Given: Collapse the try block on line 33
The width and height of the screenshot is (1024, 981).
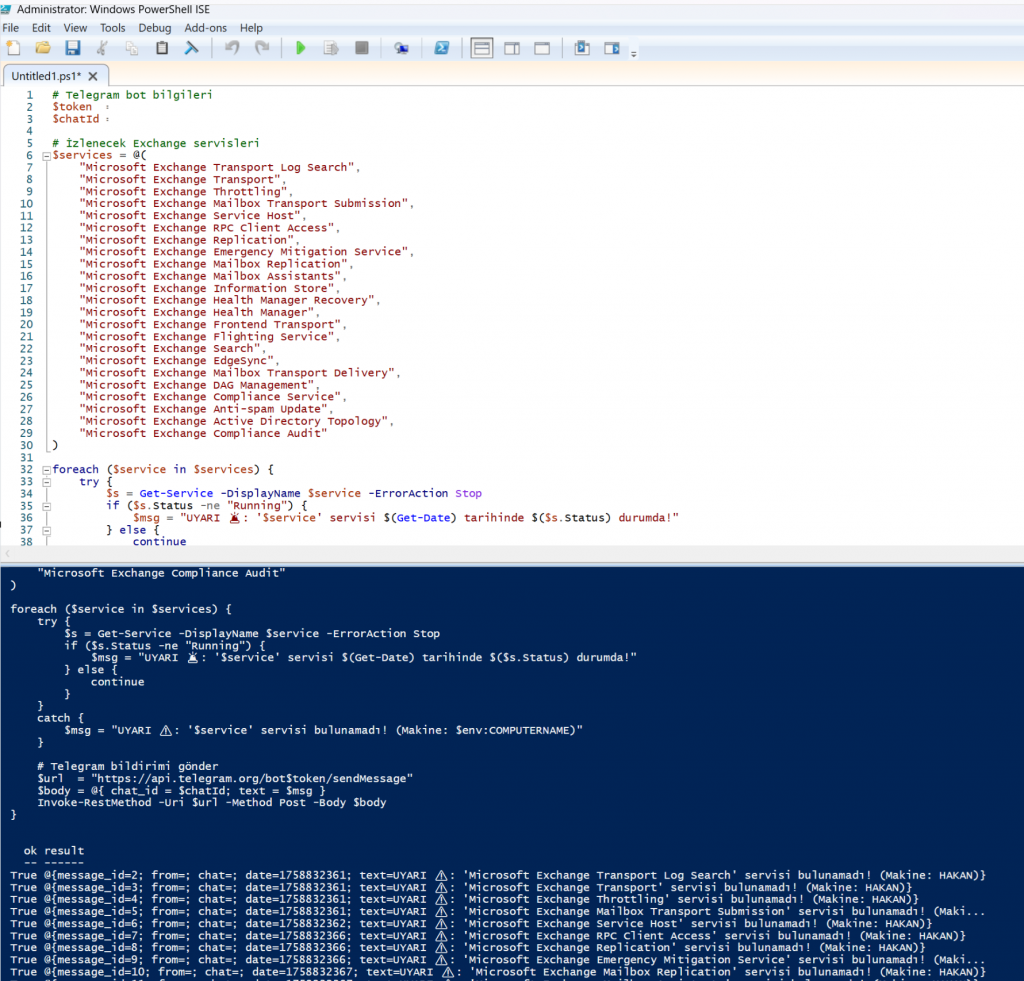Looking at the screenshot, I should (x=46, y=482).
